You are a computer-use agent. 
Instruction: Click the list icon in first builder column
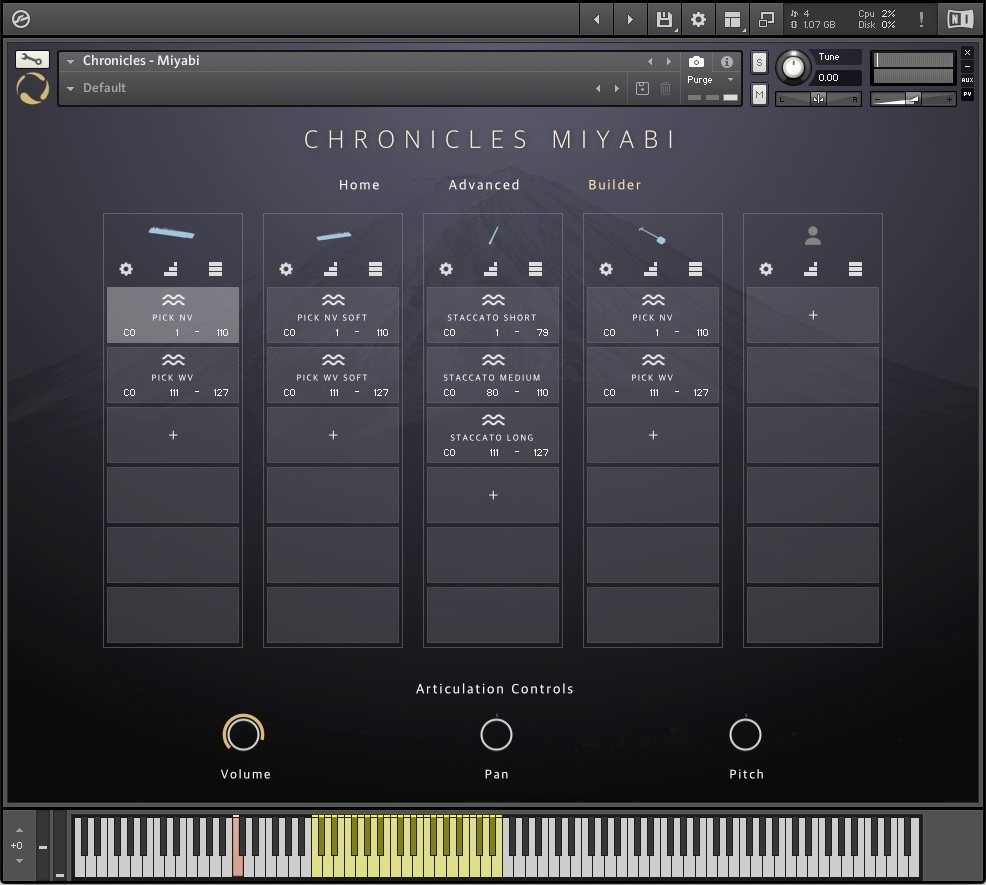coord(215,269)
